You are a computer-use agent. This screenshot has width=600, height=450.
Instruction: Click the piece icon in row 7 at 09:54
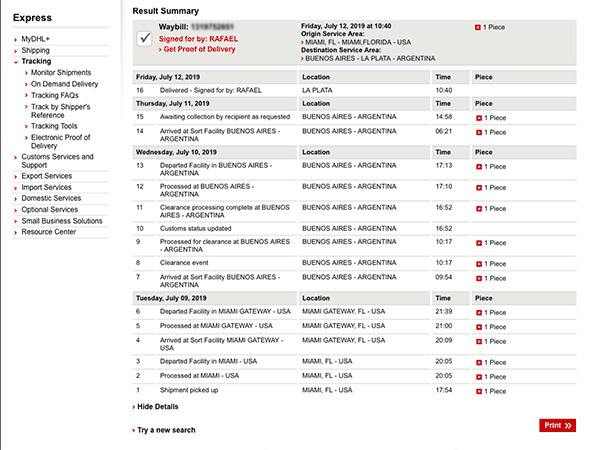pyautogui.click(x=479, y=279)
